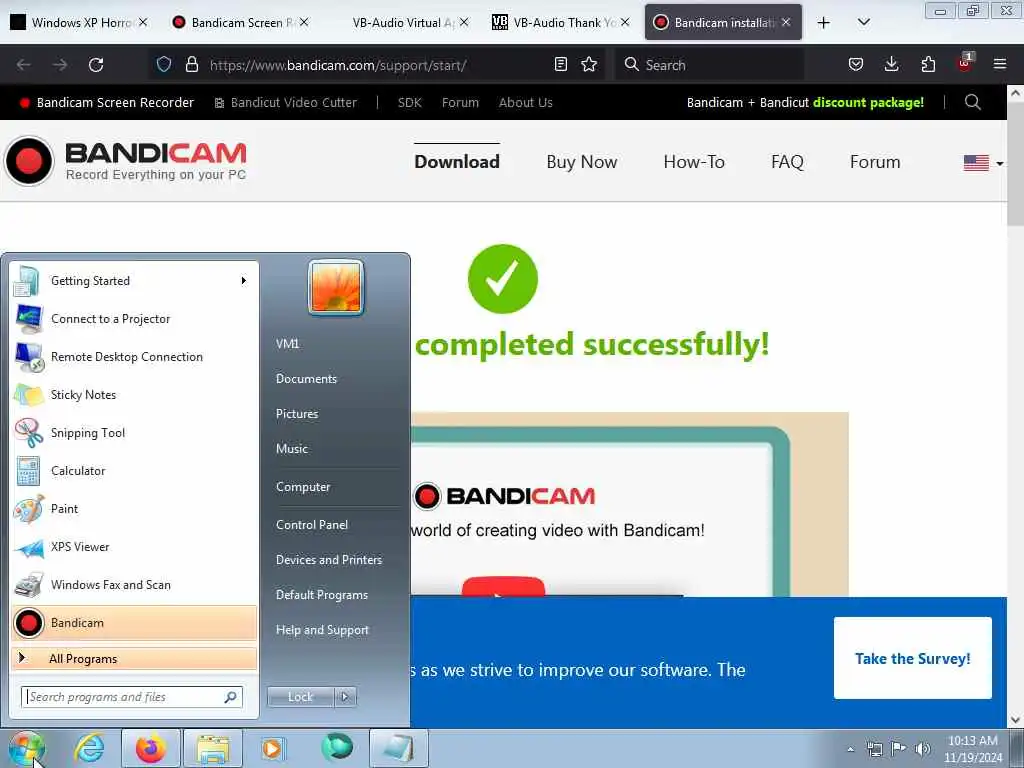Click the taskbar clock and date
This screenshot has width=1024, height=768.
coord(972,748)
